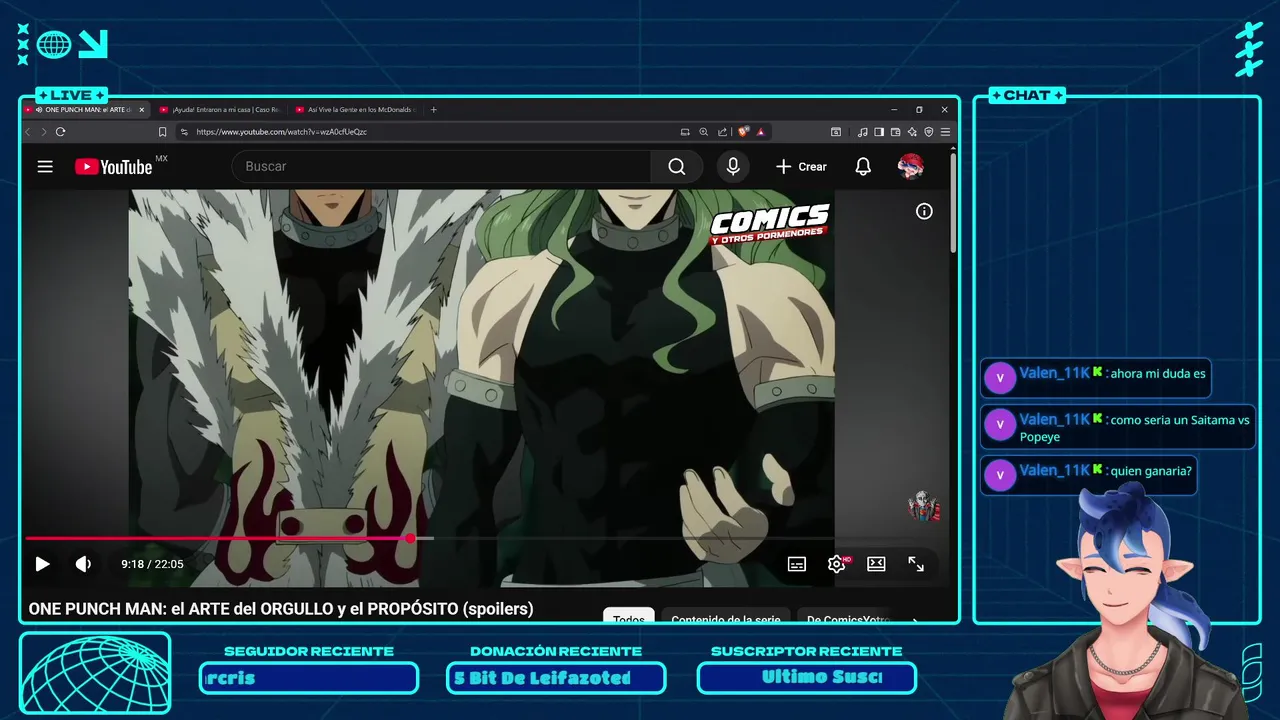Click the YouTube search magnifier button
Viewport: 1280px width, 720px height.
[677, 167]
